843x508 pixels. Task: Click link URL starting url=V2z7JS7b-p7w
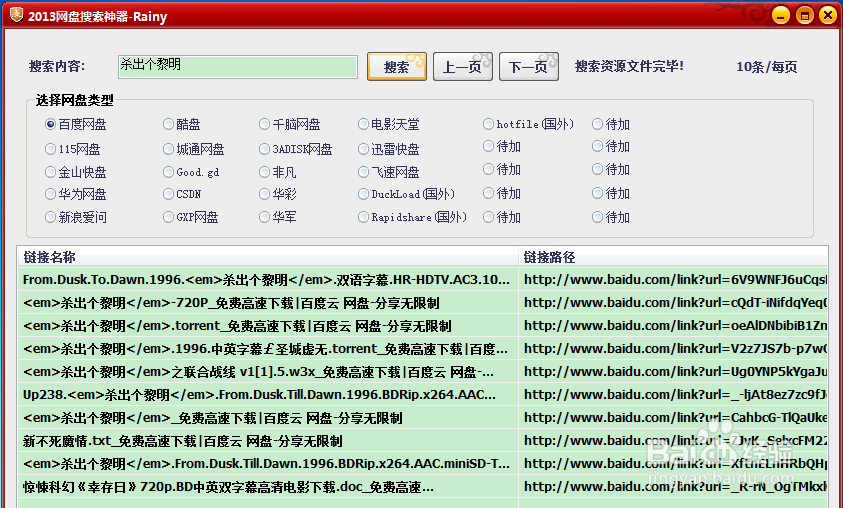click(x=675, y=349)
